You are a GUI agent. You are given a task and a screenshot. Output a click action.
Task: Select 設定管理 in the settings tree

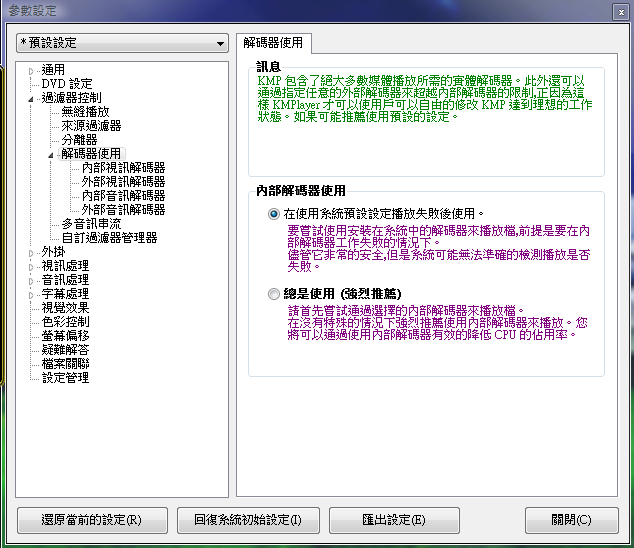[x=65, y=378]
